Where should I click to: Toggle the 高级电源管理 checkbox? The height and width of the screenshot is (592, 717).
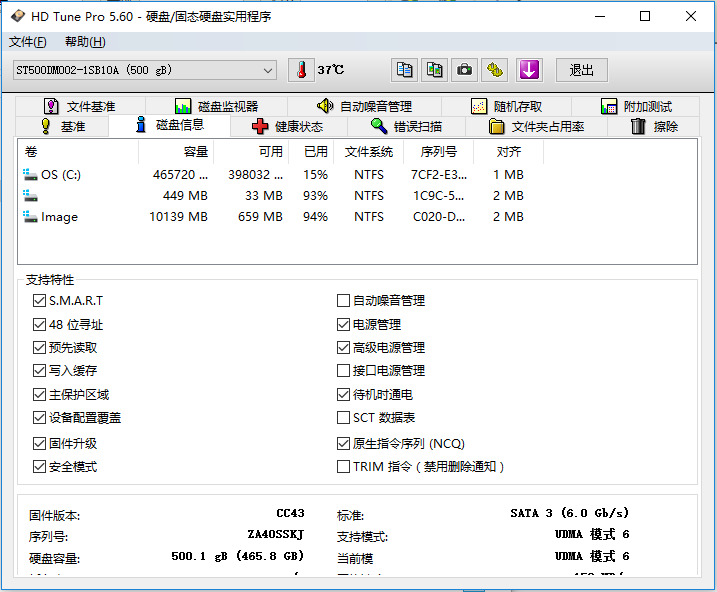343,347
